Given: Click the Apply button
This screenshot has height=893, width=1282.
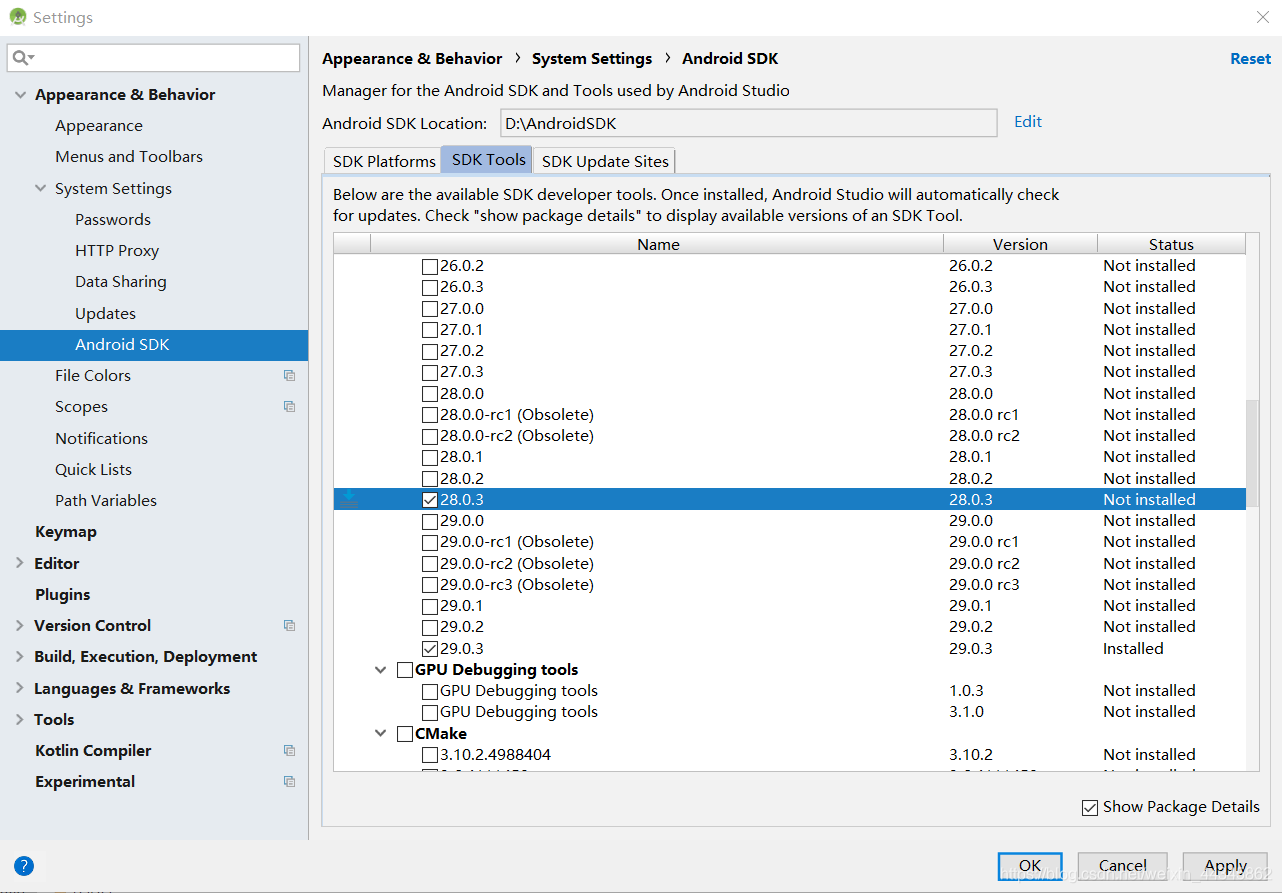Looking at the screenshot, I should click(x=1226, y=866).
